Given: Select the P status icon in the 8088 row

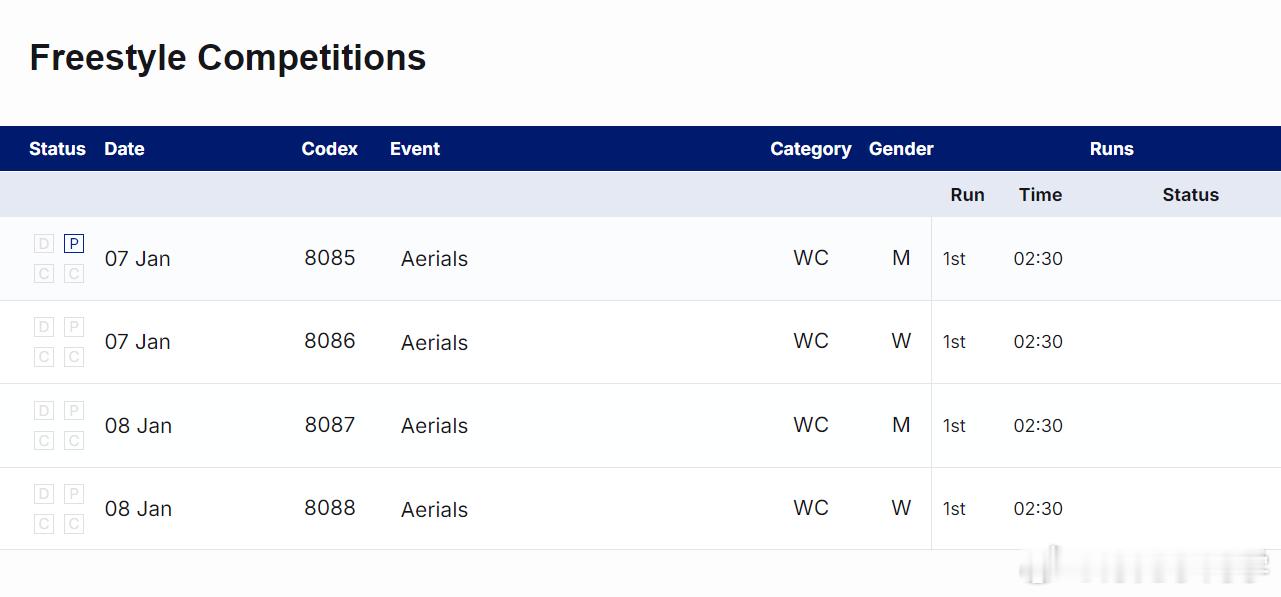Looking at the screenshot, I should (x=74, y=494).
